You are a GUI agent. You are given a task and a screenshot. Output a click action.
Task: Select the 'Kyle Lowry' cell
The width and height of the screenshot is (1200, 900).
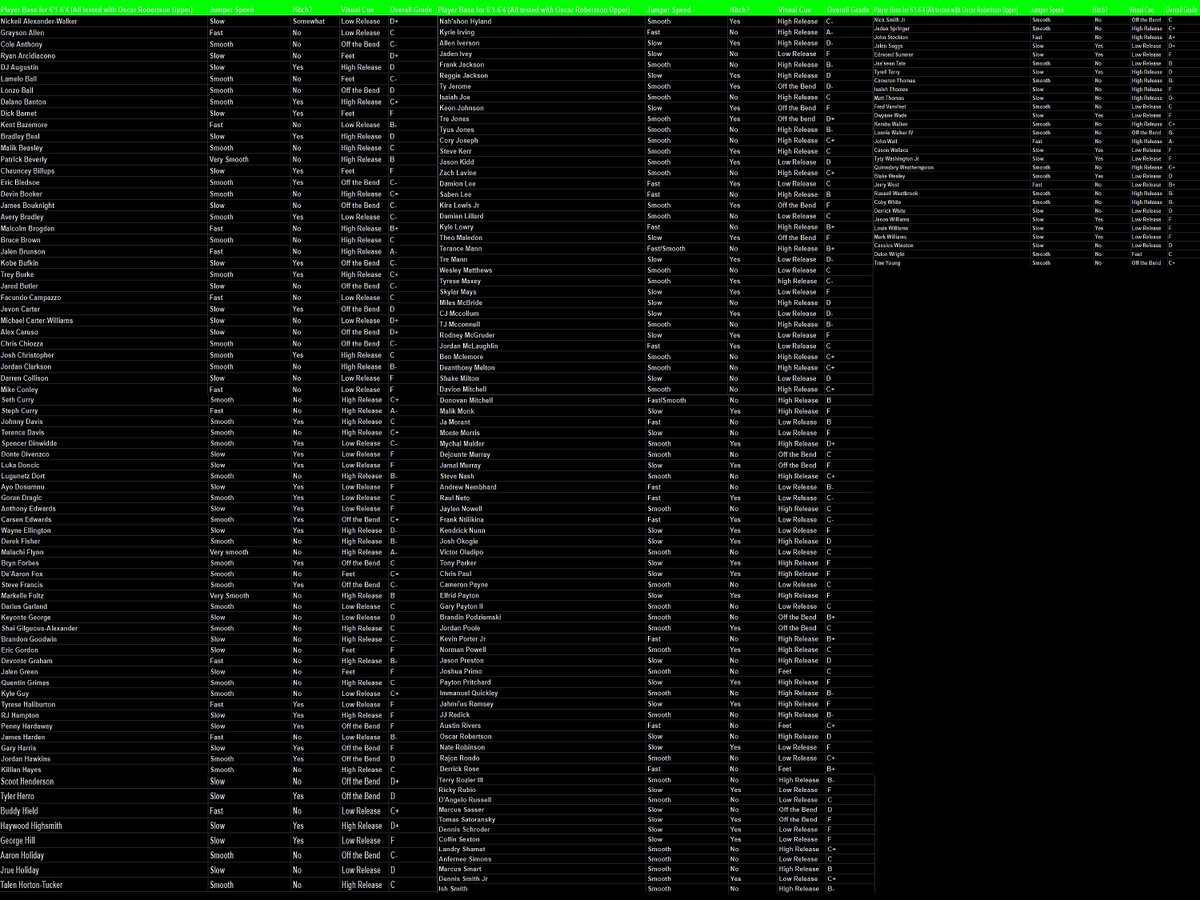coord(458,227)
